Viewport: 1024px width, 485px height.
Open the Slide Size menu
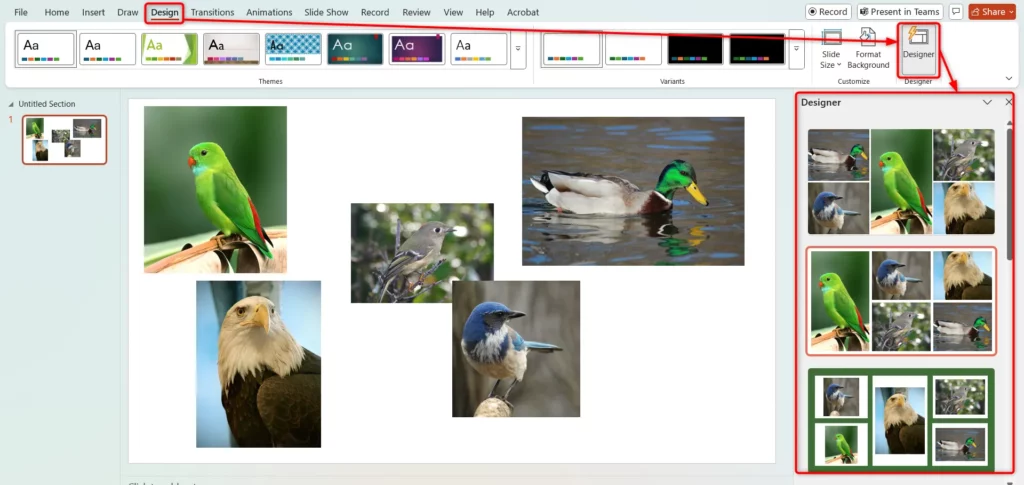[831, 50]
